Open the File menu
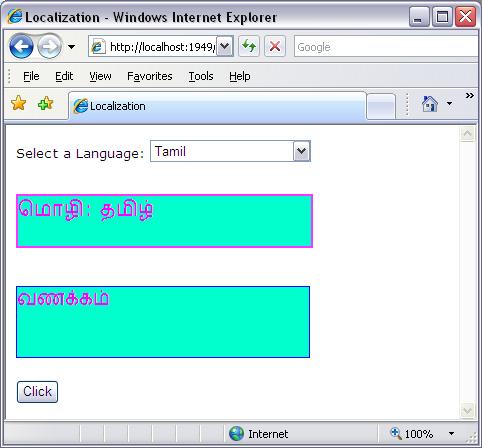 pyautogui.click(x=31, y=76)
